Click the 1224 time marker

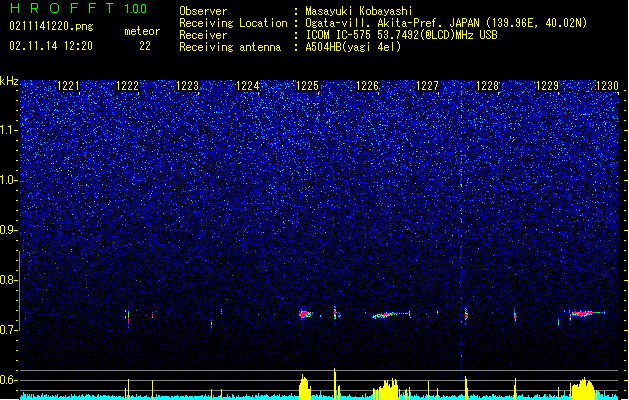click(x=248, y=86)
